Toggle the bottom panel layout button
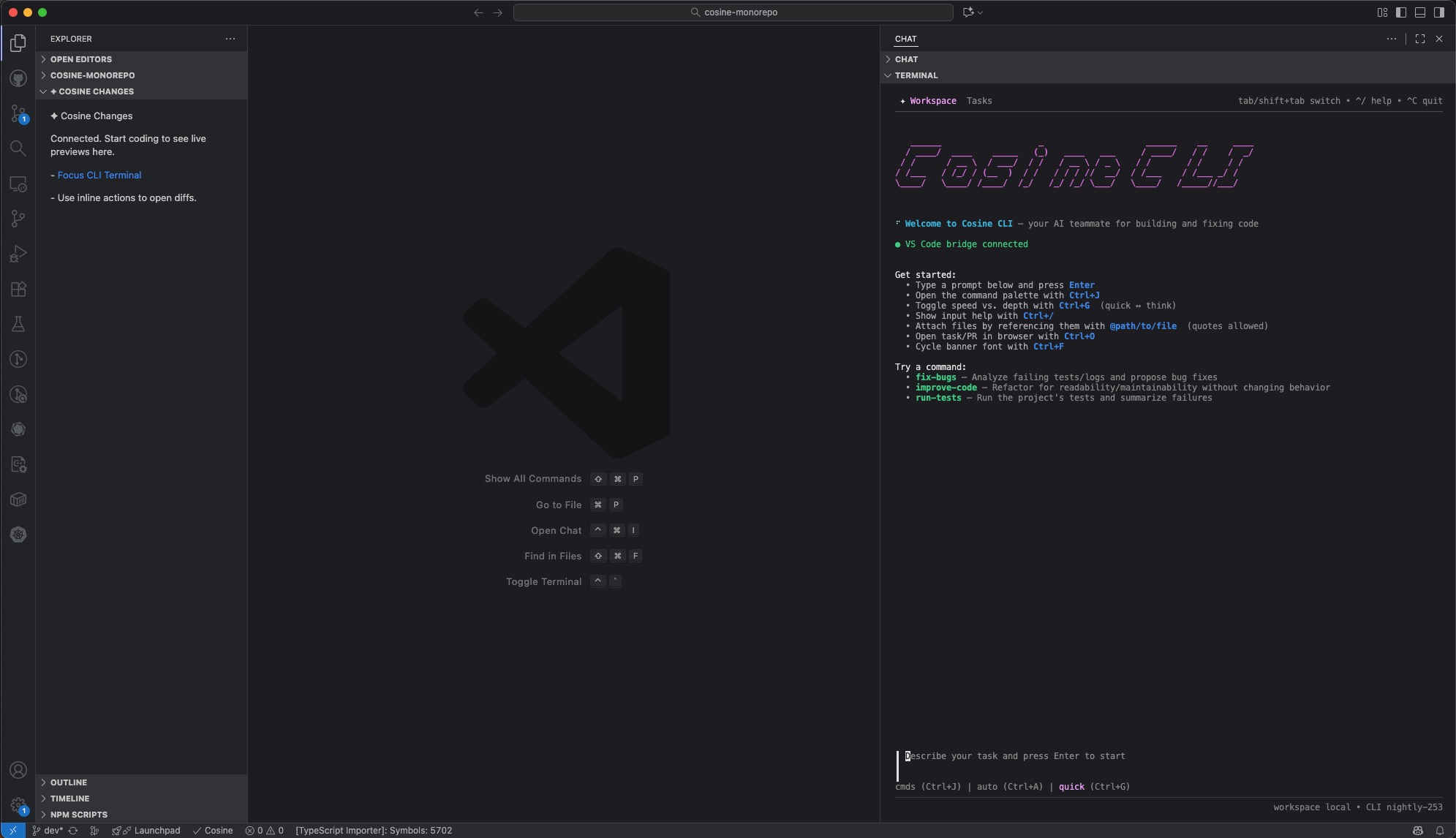The width and height of the screenshot is (1456, 838). point(1419,12)
